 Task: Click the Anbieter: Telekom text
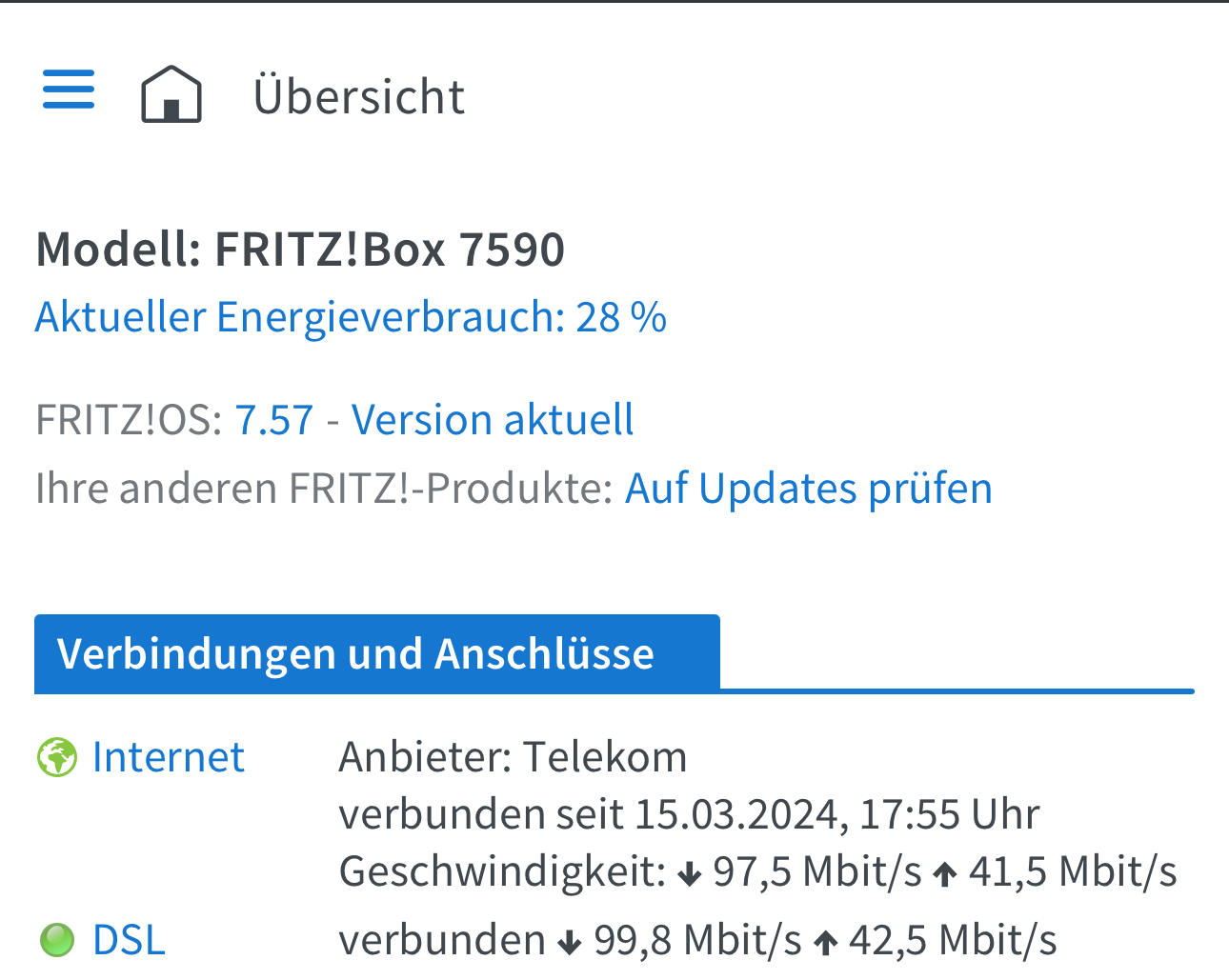(x=513, y=758)
